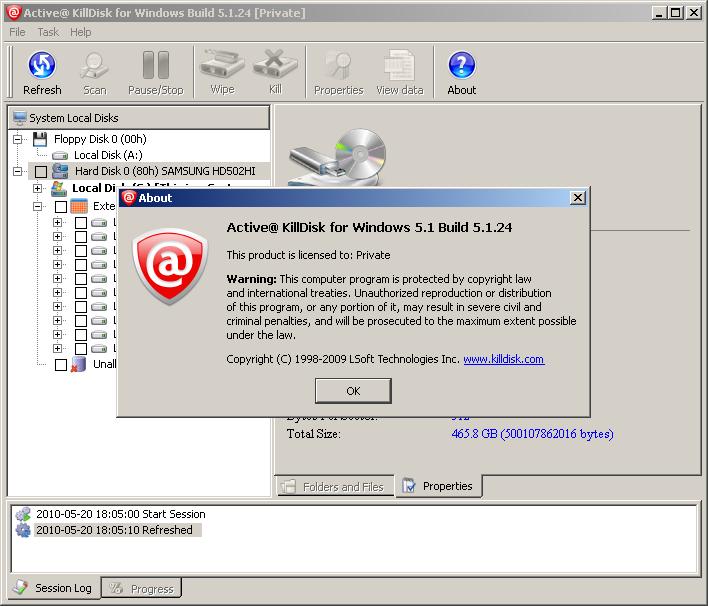Check the Hard Disk 0 SAMSUNG checkbox
The image size is (708, 606).
tap(41, 172)
